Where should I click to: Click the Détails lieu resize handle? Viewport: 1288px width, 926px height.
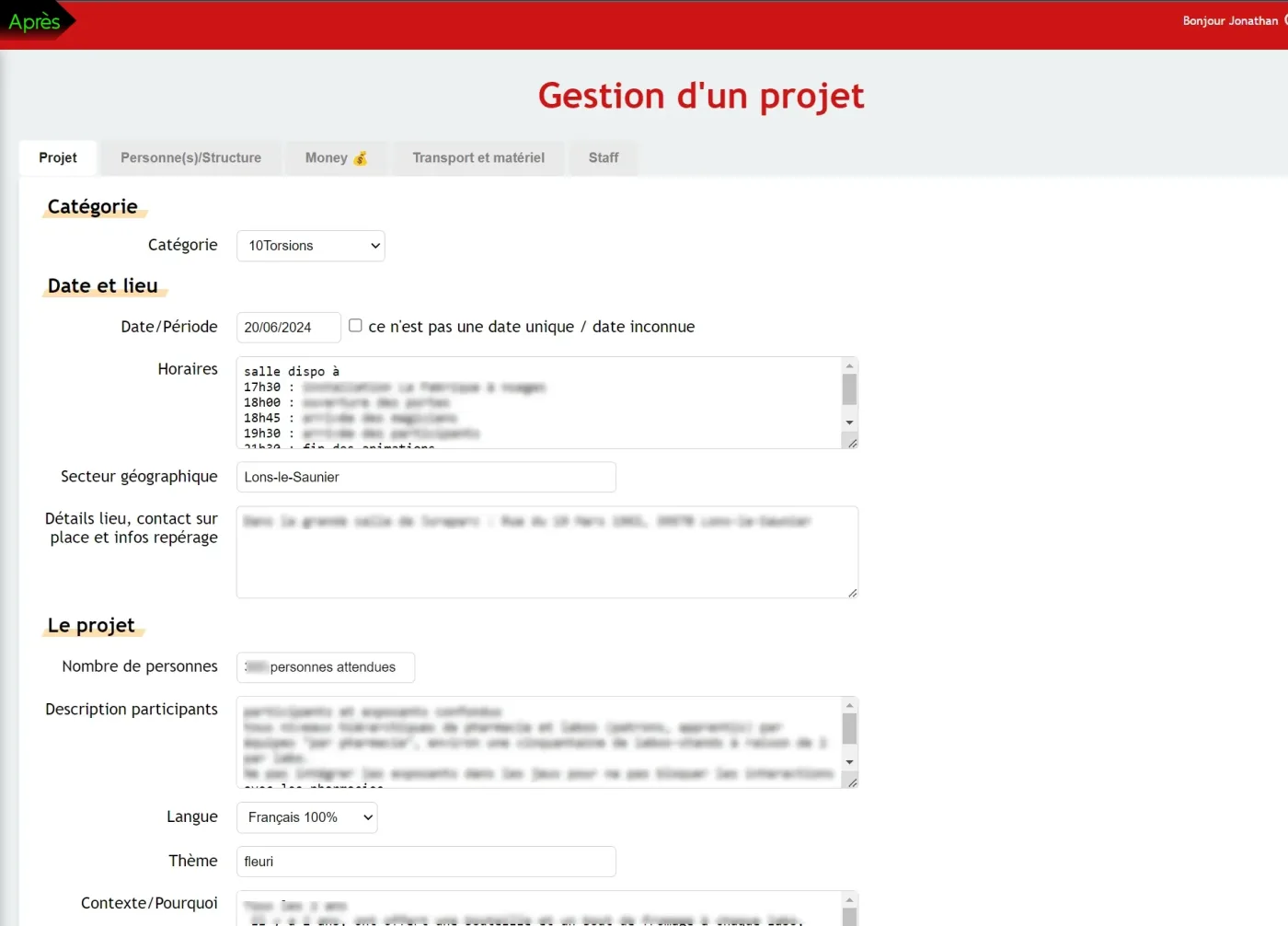pos(852,592)
